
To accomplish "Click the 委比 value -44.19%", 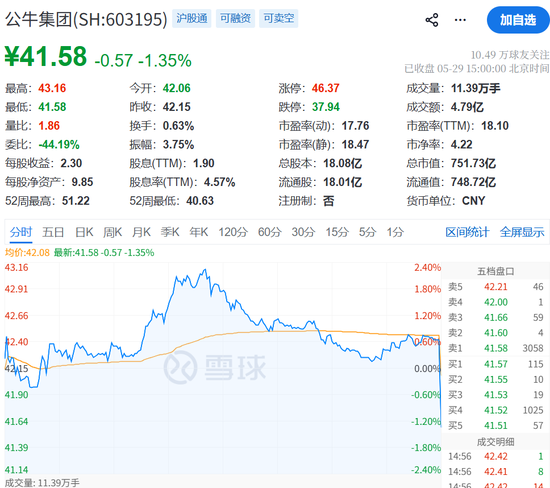I will [x=59, y=145].
